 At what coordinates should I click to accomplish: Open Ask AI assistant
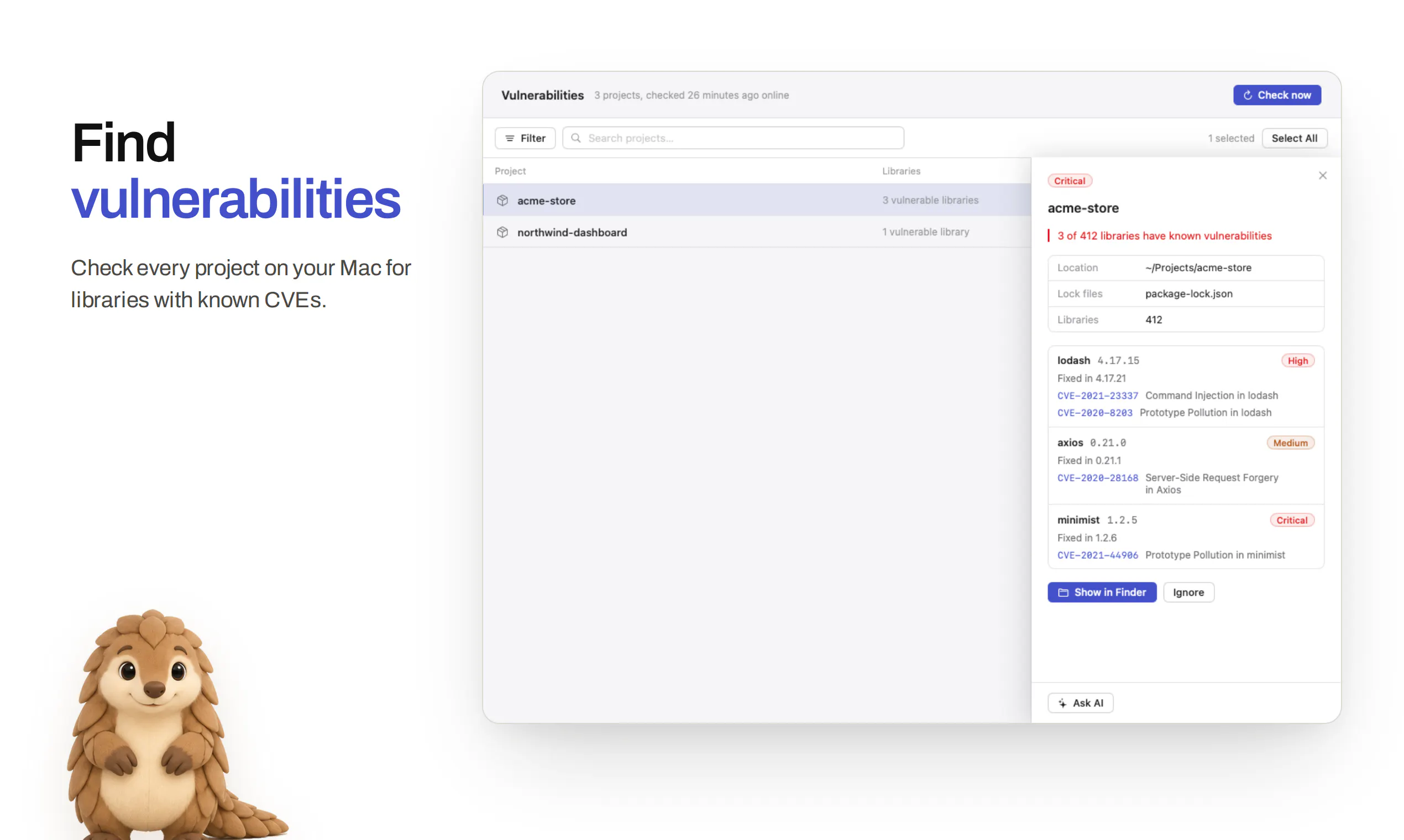pyautogui.click(x=1080, y=702)
